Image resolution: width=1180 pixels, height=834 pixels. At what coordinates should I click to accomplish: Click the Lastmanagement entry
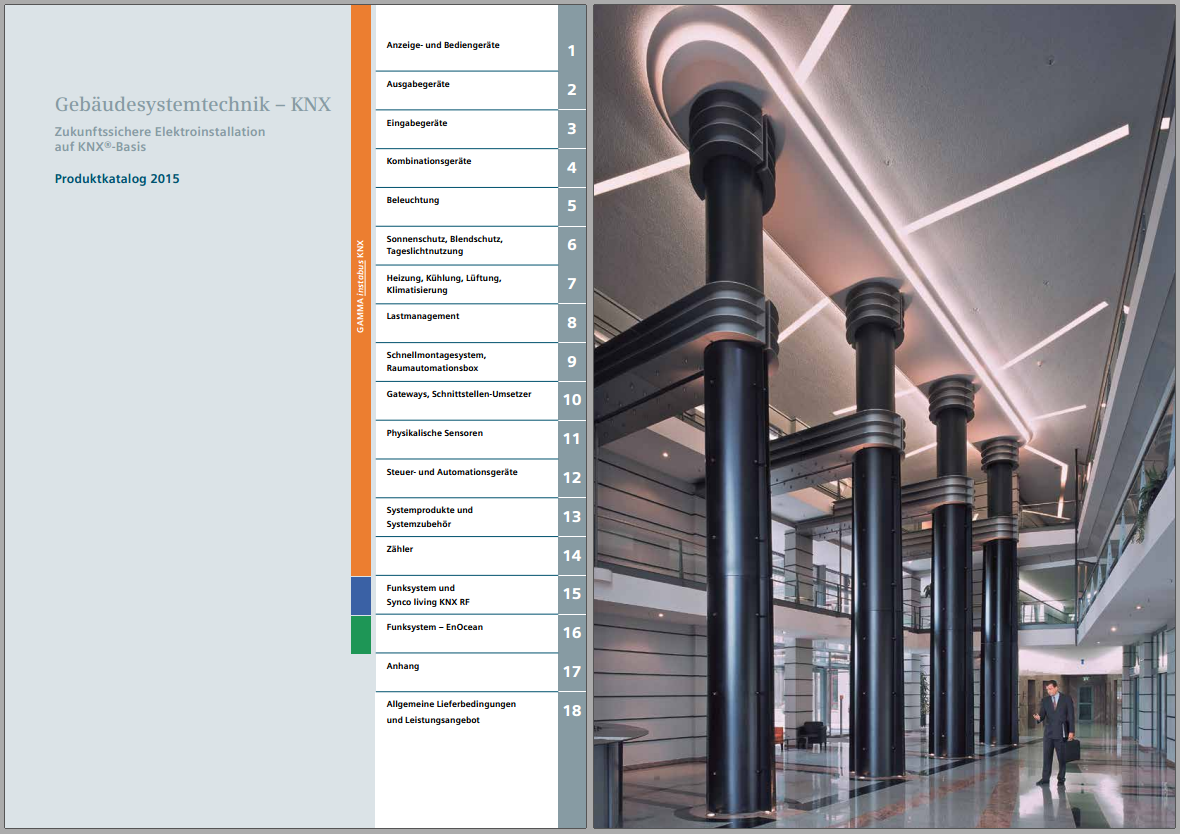(423, 316)
